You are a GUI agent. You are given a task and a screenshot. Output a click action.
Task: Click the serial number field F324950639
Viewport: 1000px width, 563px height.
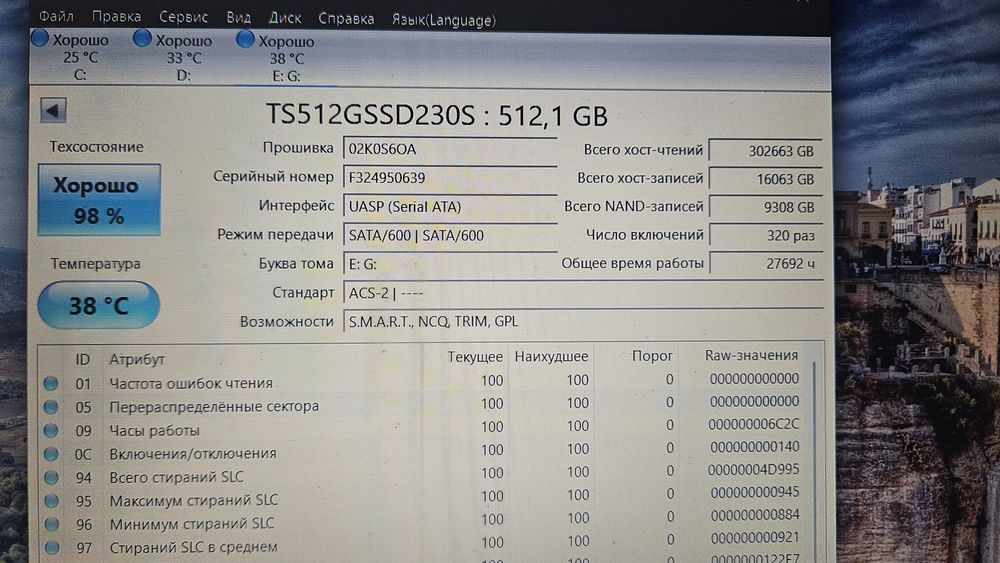[450, 177]
